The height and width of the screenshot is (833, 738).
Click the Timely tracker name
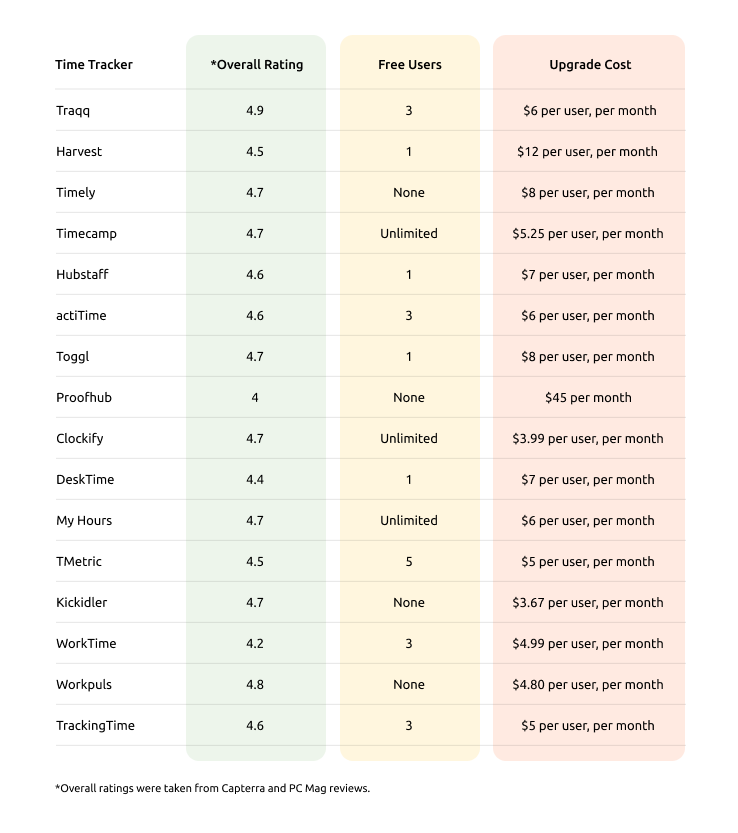(75, 192)
